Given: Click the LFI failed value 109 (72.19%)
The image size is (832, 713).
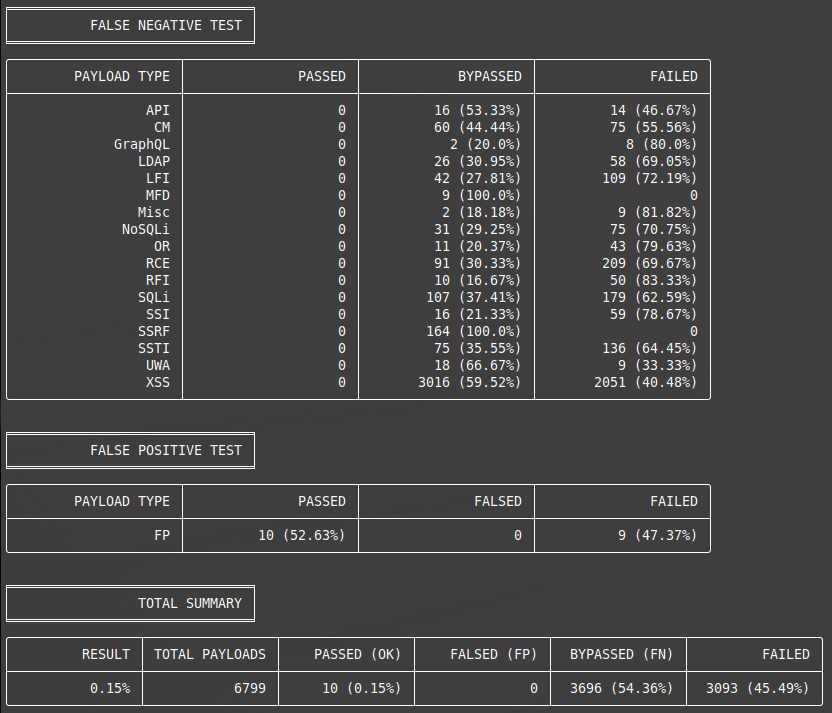Looking at the screenshot, I should click(x=653, y=178).
